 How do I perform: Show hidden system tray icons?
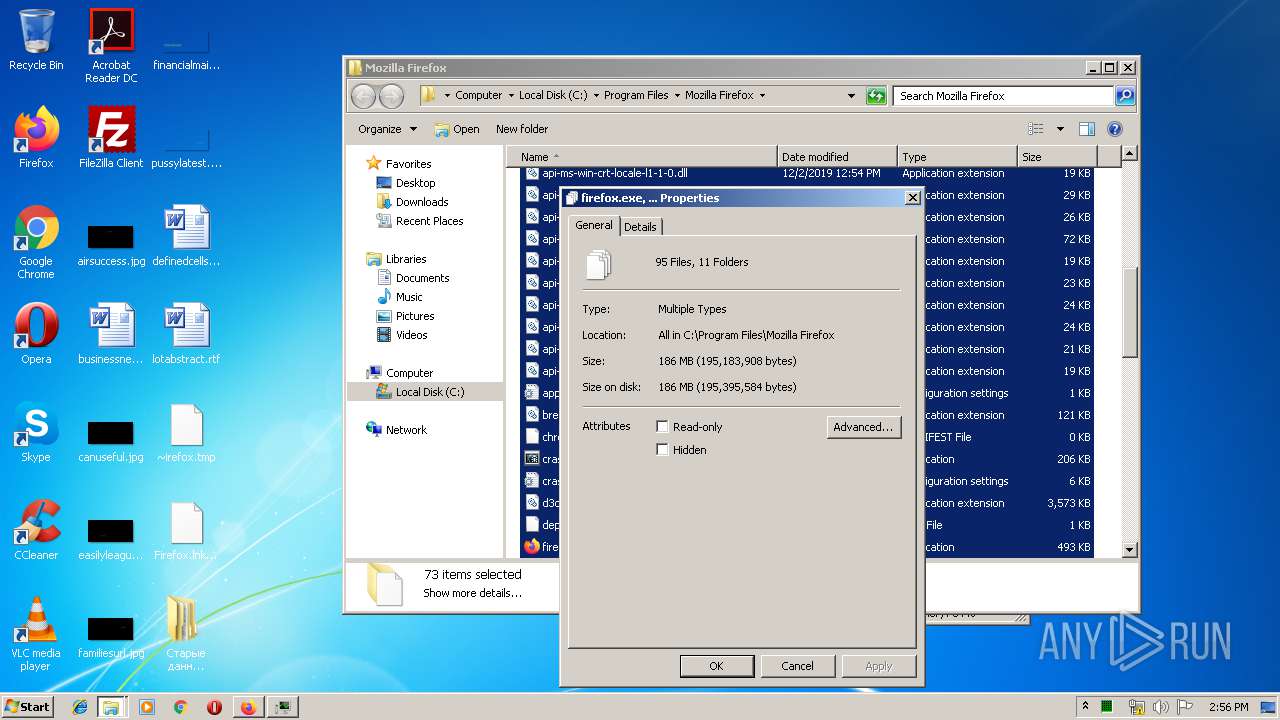(x=1085, y=706)
